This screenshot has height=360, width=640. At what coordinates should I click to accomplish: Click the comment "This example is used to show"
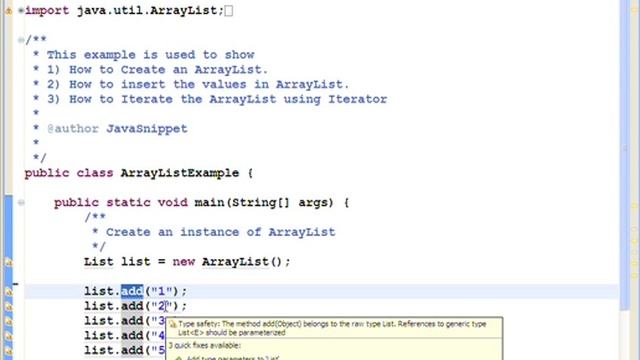[150, 55]
